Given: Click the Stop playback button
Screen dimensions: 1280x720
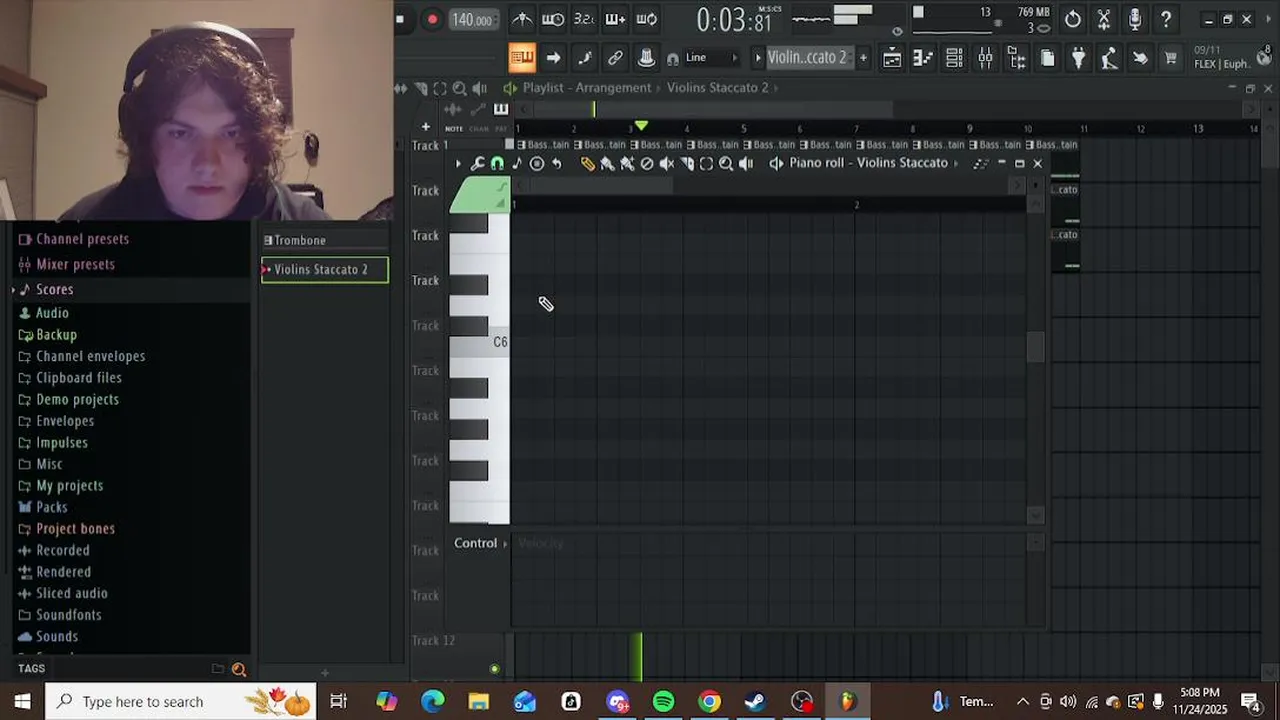Looking at the screenshot, I should (x=400, y=19).
